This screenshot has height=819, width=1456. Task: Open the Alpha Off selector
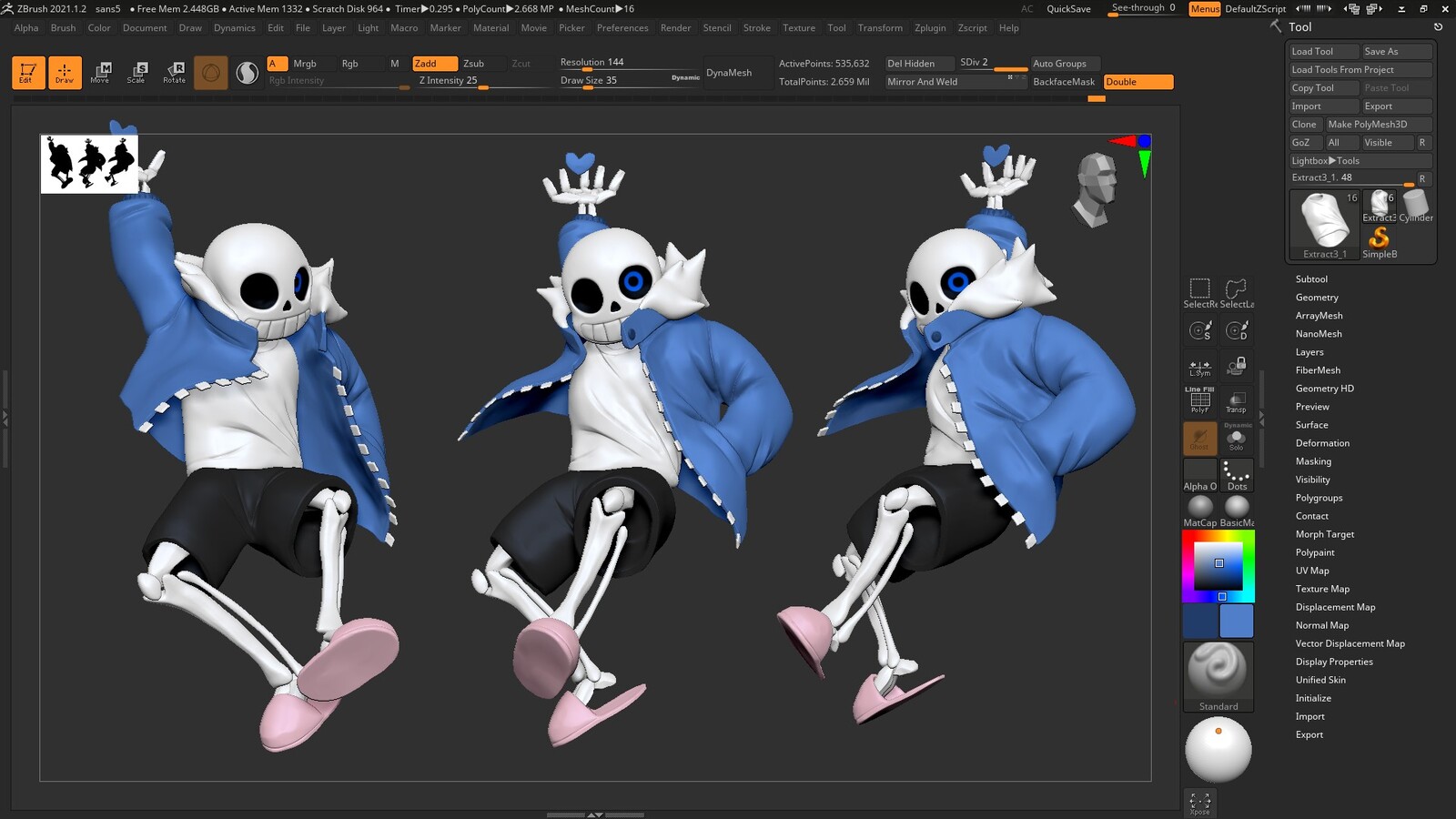coord(1200,475)
